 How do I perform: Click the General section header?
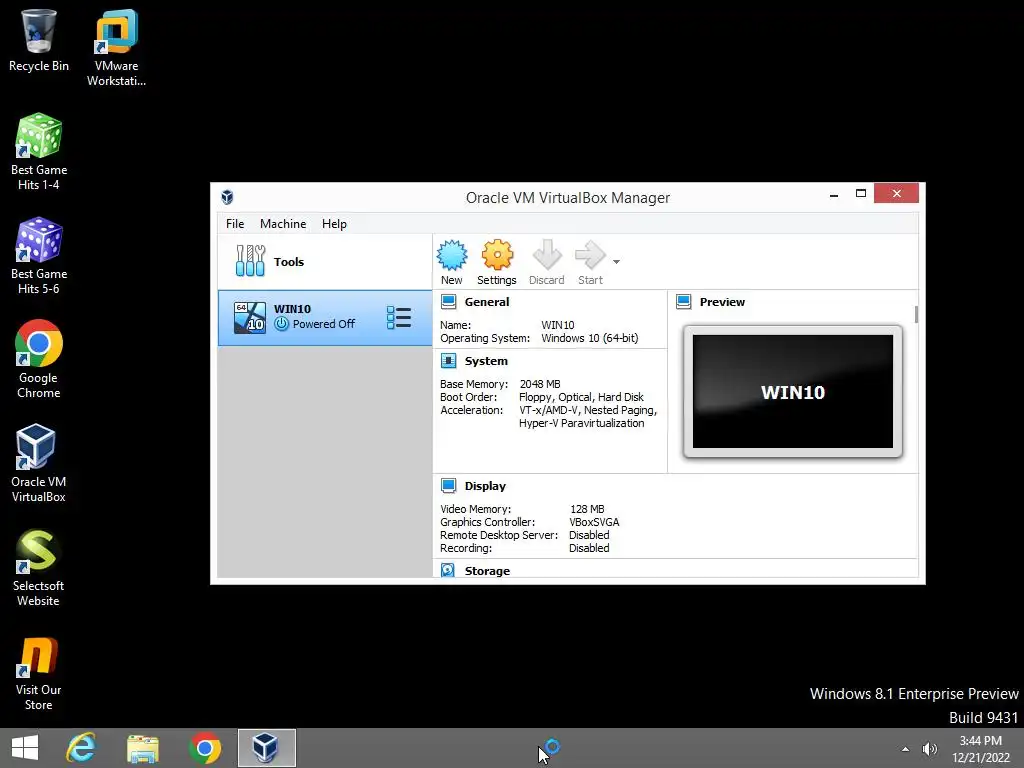click(x=487, y=302)
